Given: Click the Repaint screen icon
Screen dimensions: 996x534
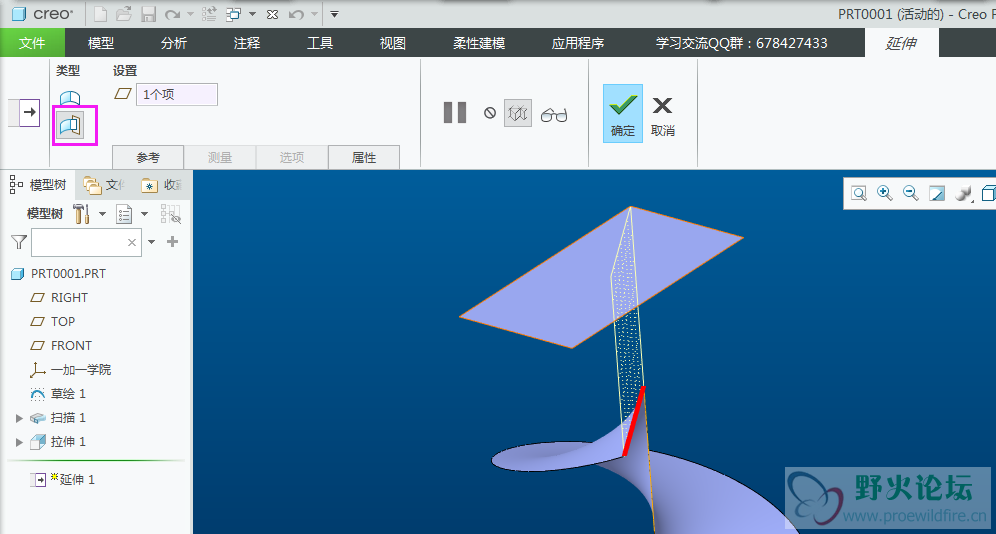Looking at the screenshot, I should (937, 194).
